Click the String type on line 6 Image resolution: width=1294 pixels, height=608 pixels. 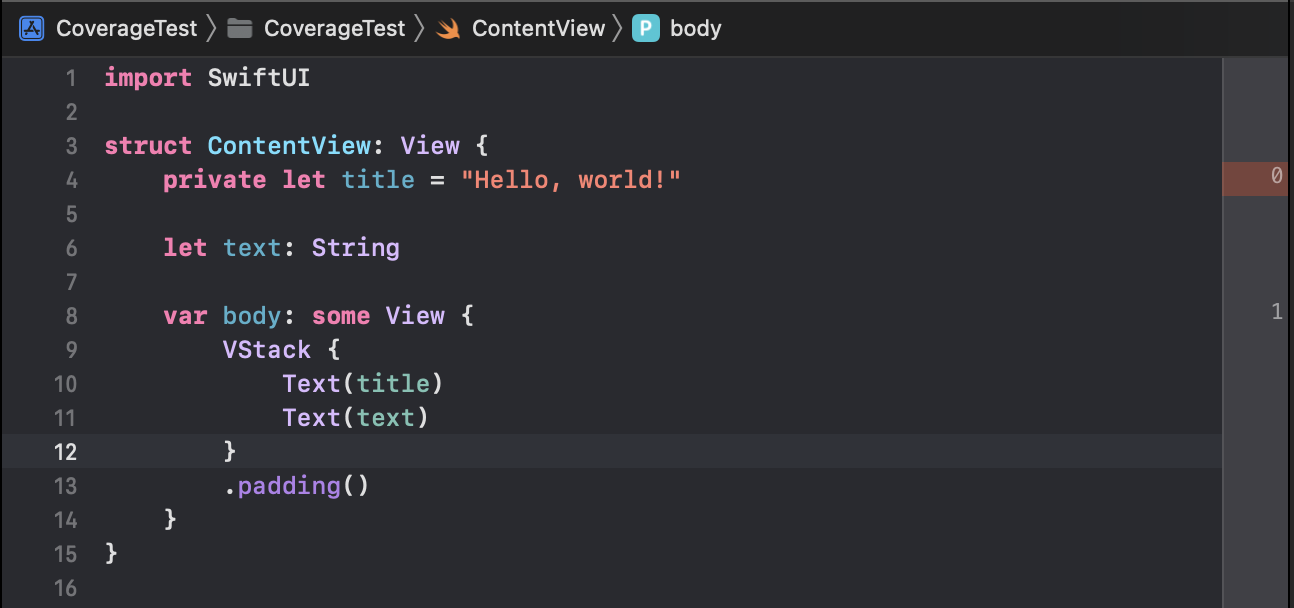point(355,248)
